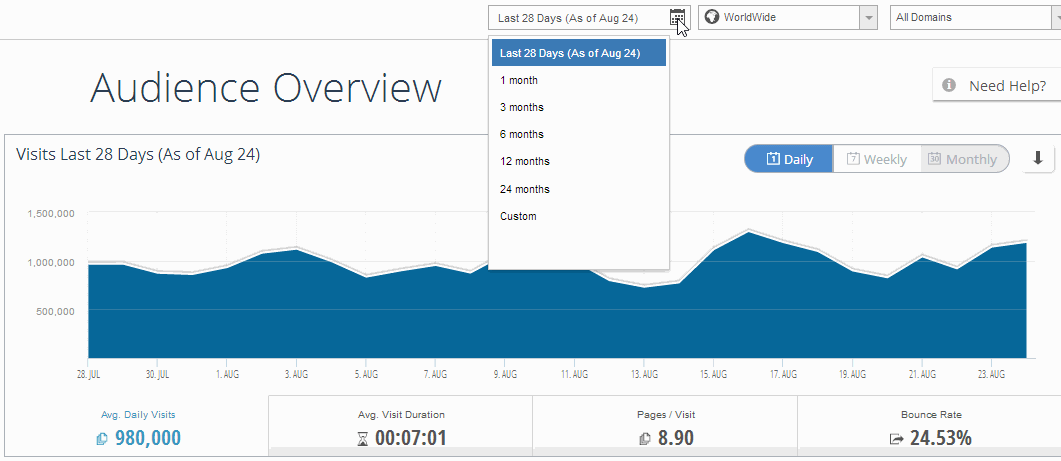
Task: Switch chart to Weekly view
Action: [876, 159]
